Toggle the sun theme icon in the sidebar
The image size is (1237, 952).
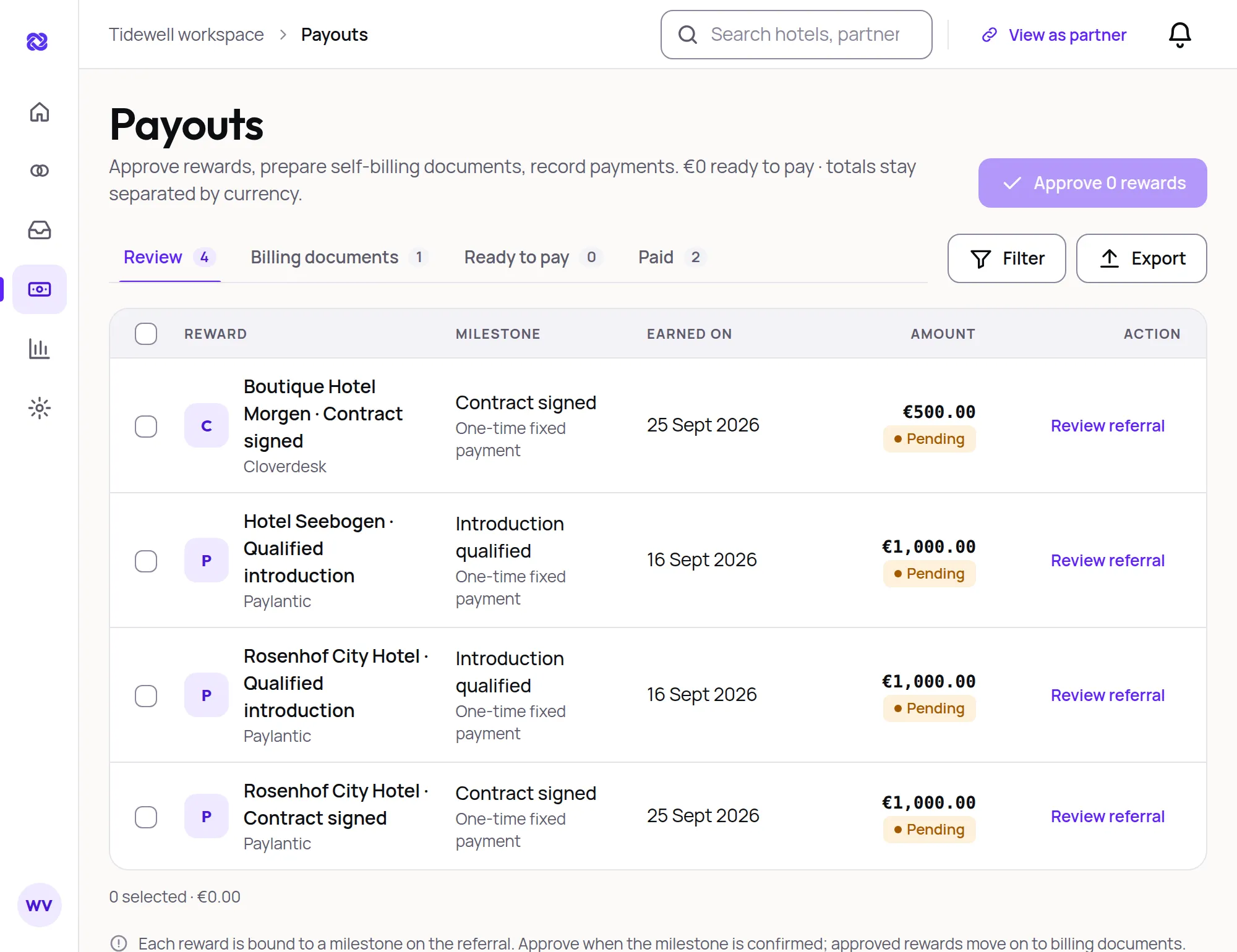[40, 408]
